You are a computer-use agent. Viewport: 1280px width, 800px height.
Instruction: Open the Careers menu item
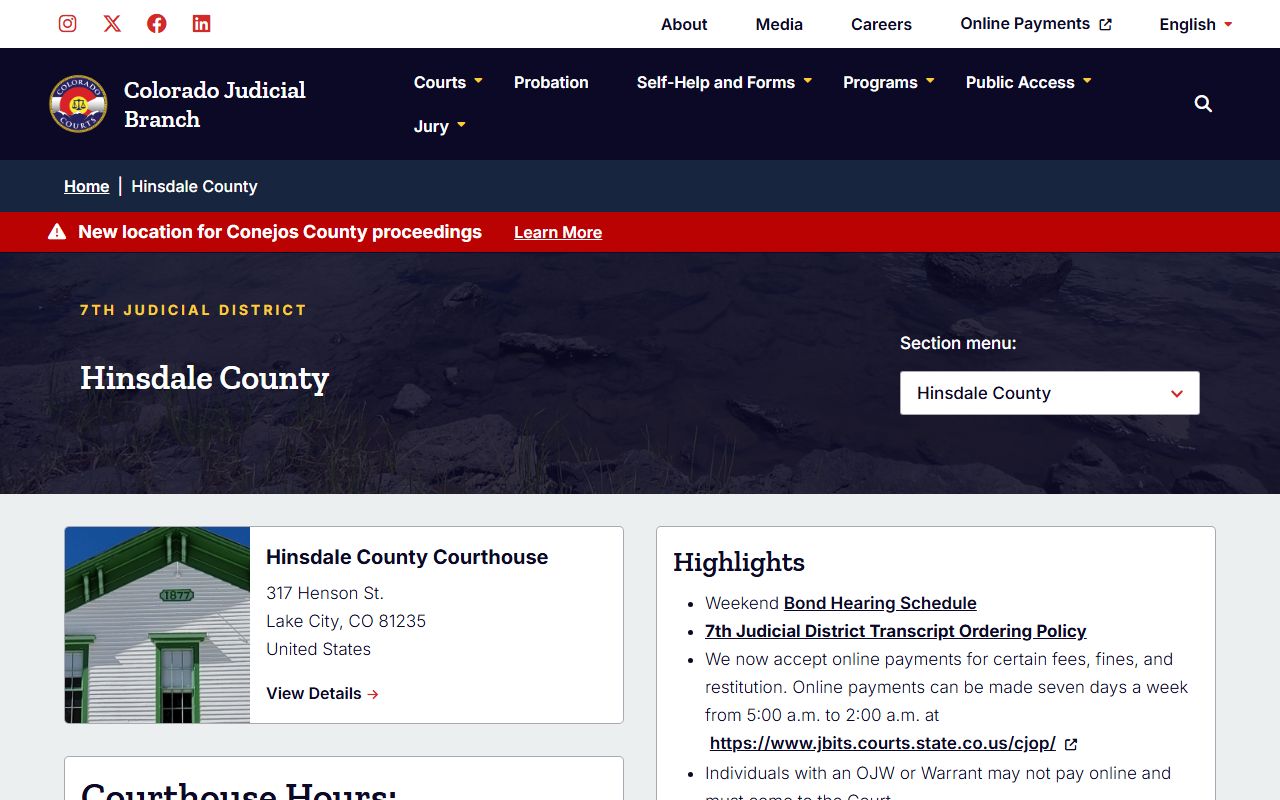click(x=881, y=24)
